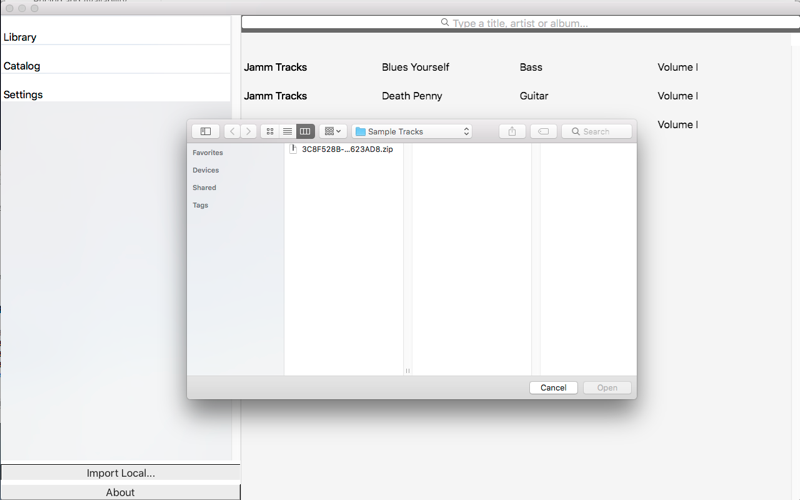Expand the Devices sidebar section
The image size is (800, 500).
point(206,170)
